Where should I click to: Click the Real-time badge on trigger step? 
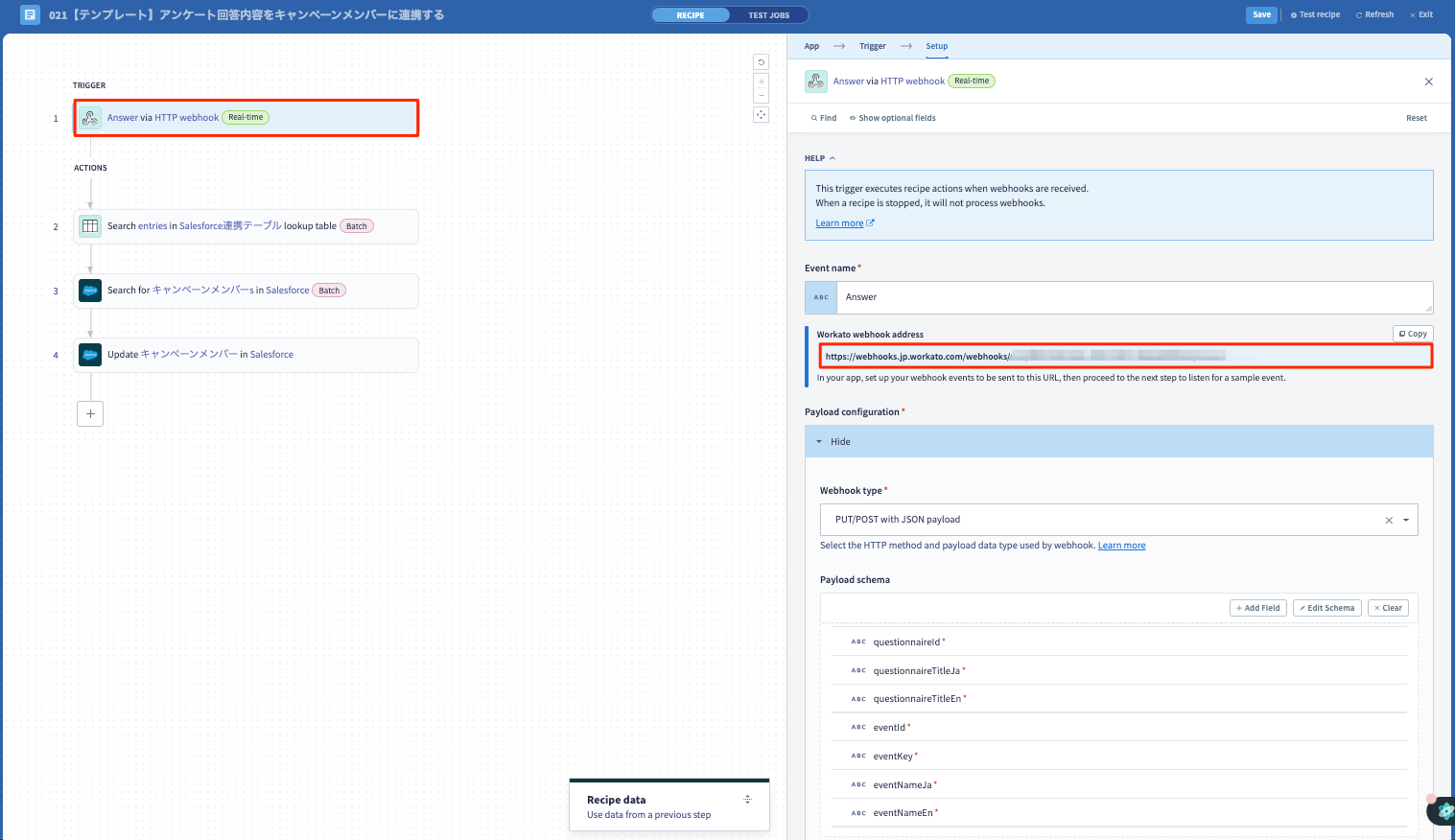coord(246,118)
